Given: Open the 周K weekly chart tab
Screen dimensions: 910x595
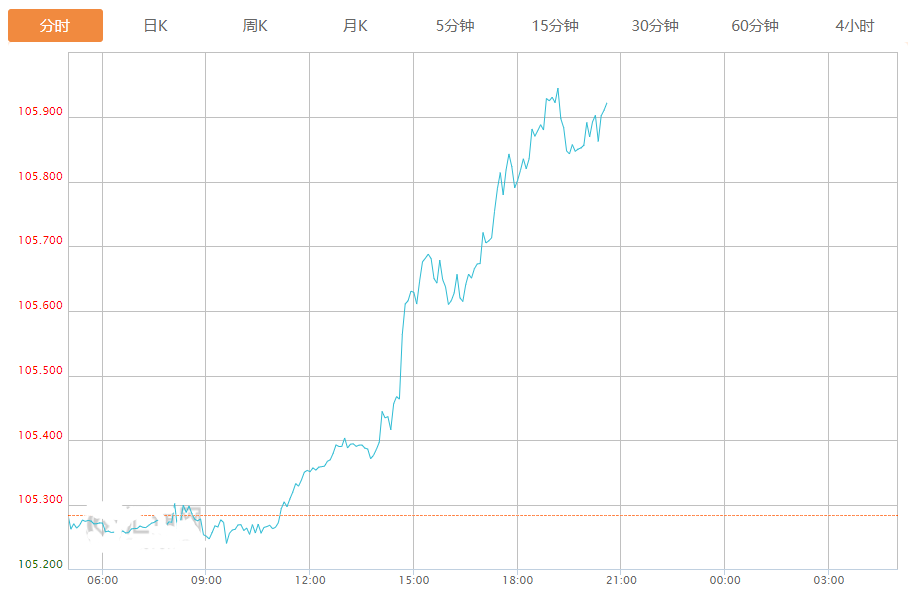Looking at the screenshot, I should (255, 26).
